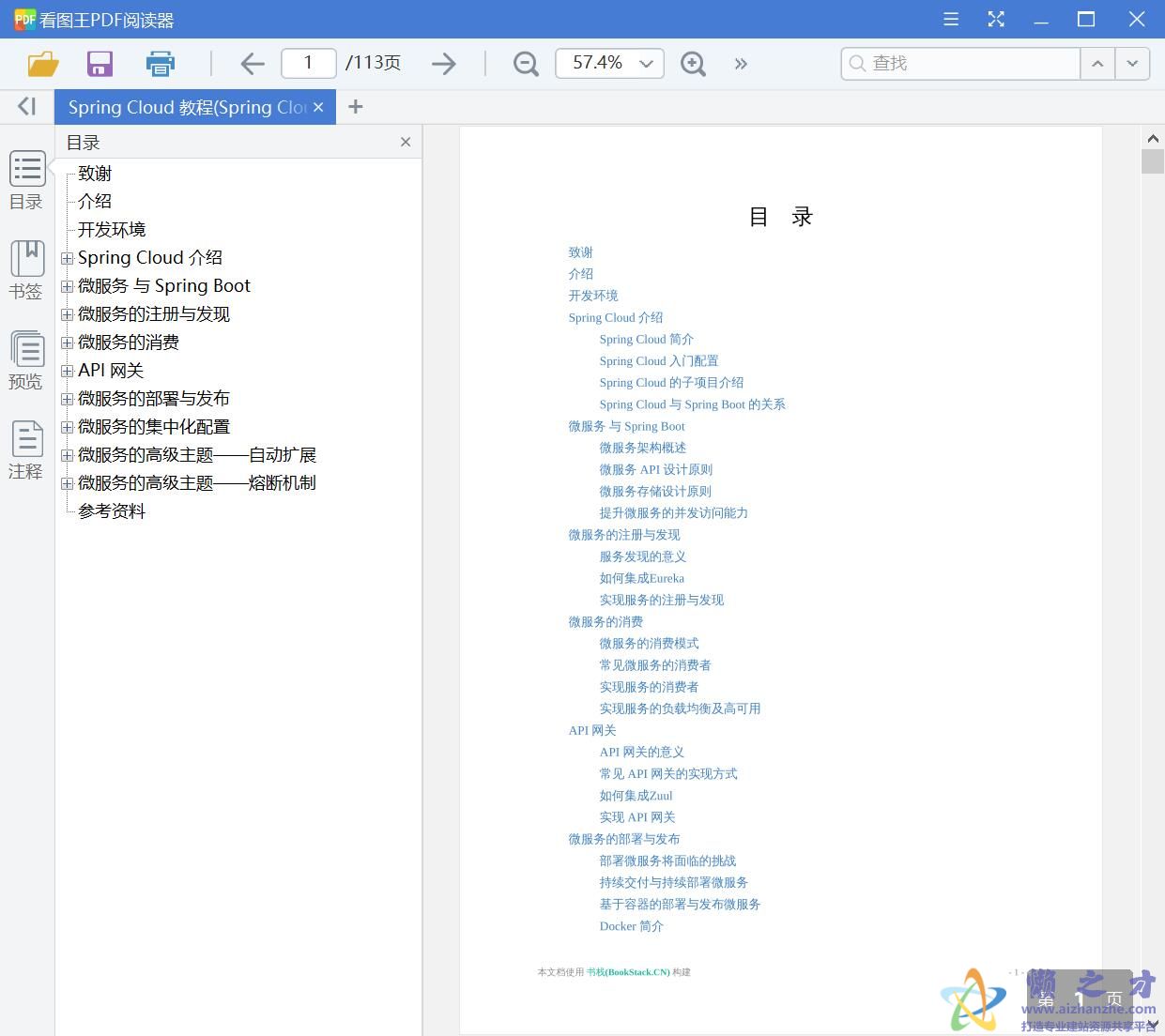Open the 注释 annotations panel
1165x1036 pixels.
click(x=27, y=450)
